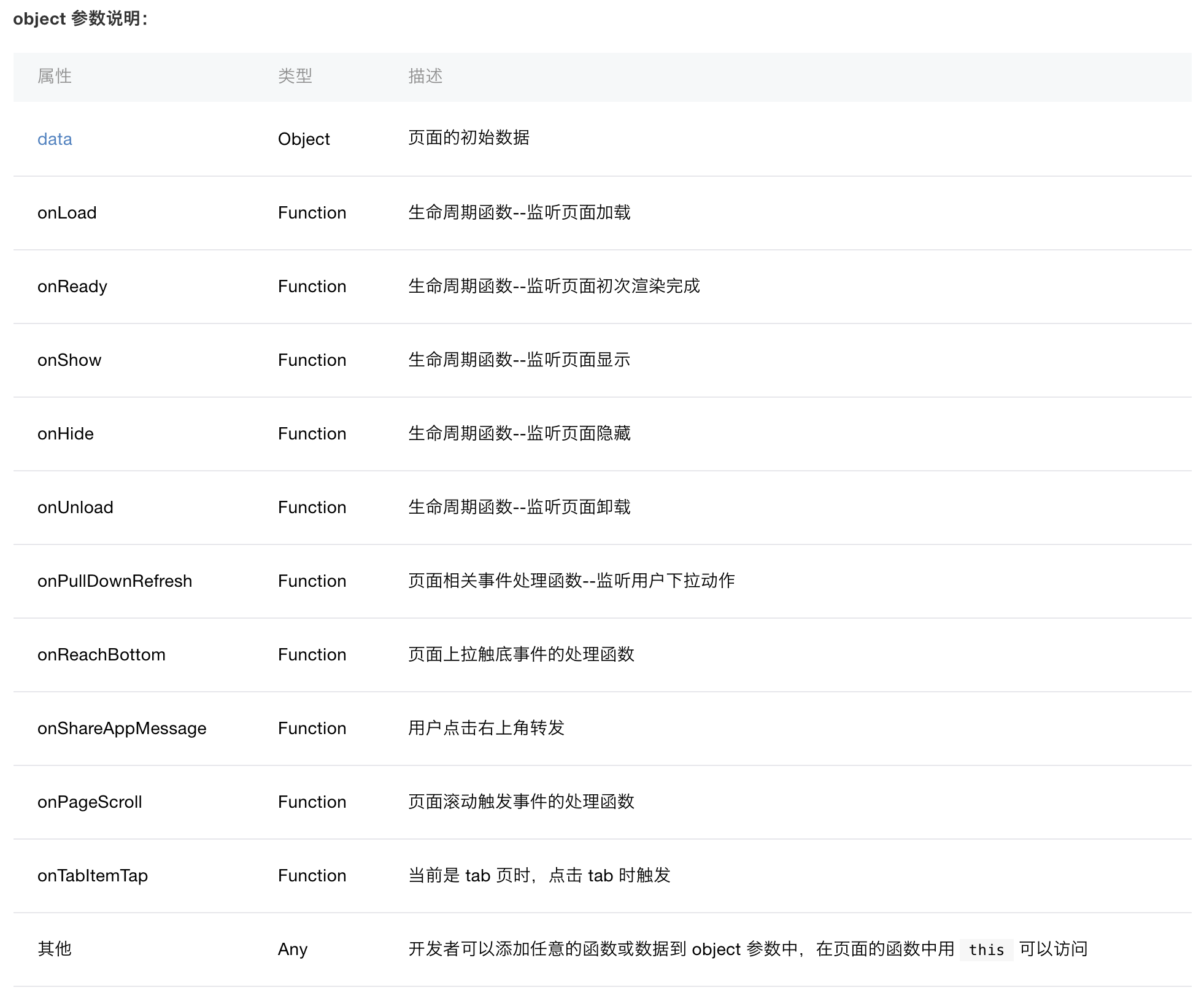Click the 属性 column header

55,76
